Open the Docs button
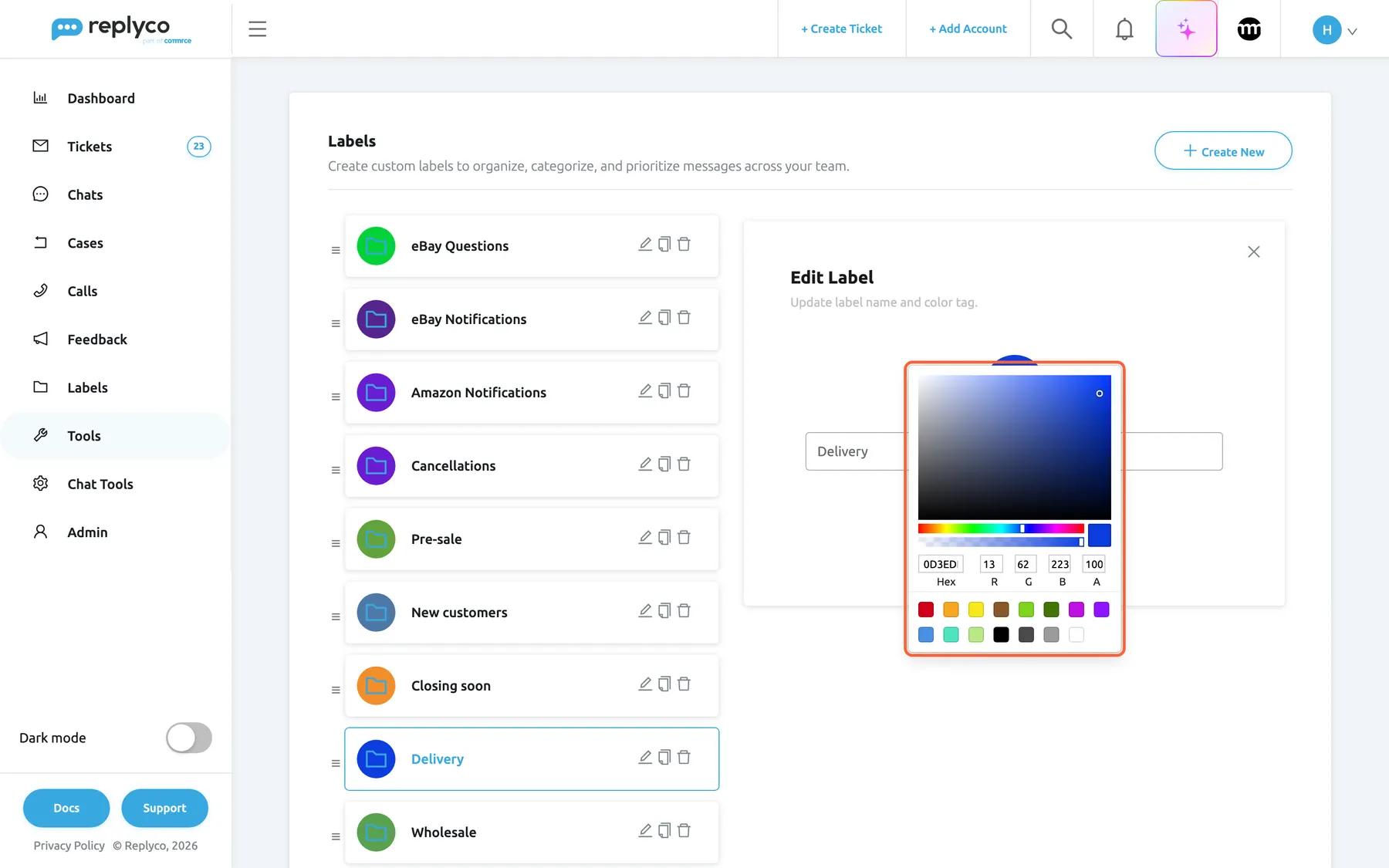This screenshot has height=868, width=1389. 66,808
